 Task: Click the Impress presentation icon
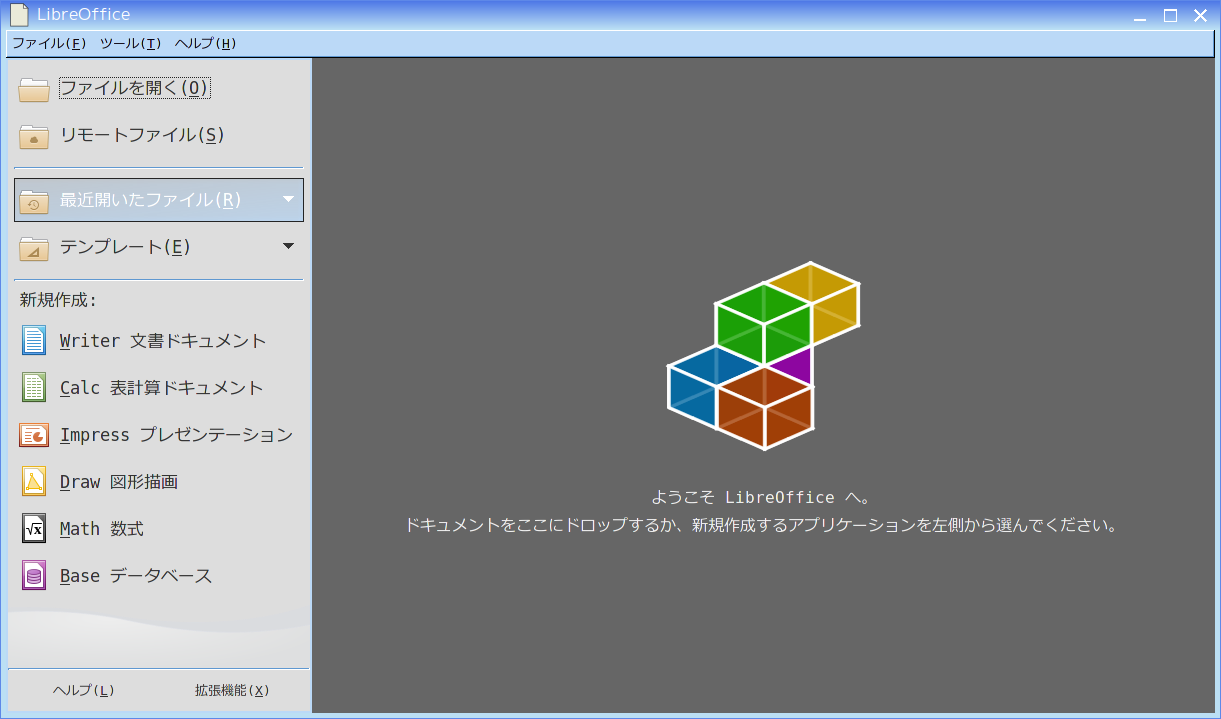[x=34, y=435]
